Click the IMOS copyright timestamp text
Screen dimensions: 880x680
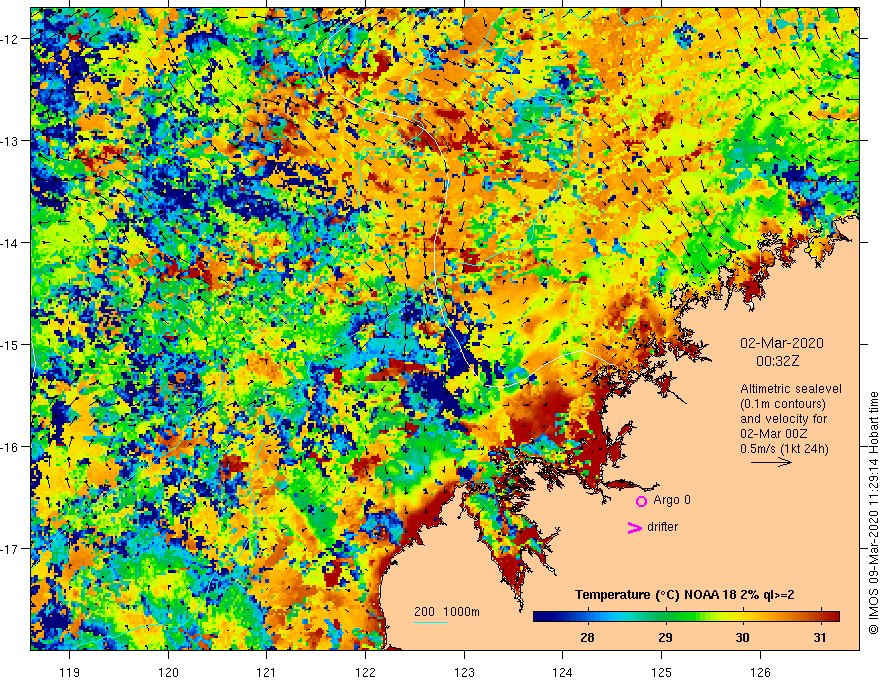pyautogui.click(x=873, y=513)
